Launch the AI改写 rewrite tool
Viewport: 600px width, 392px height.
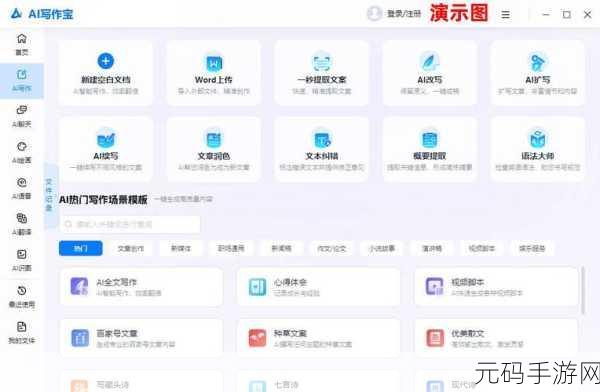[x=429, y=73]
